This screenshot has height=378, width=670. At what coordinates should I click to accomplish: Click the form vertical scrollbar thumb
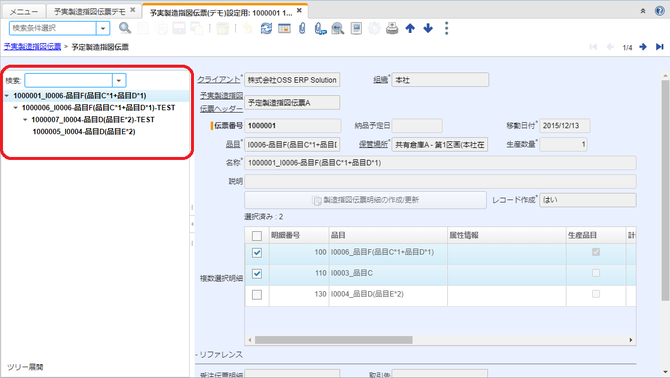pos(665,190)
